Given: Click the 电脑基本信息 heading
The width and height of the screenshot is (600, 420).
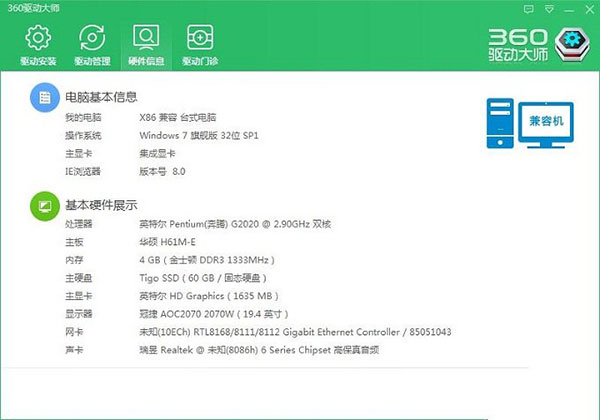Looking at the screenshot, I should (x=101, y=97).
